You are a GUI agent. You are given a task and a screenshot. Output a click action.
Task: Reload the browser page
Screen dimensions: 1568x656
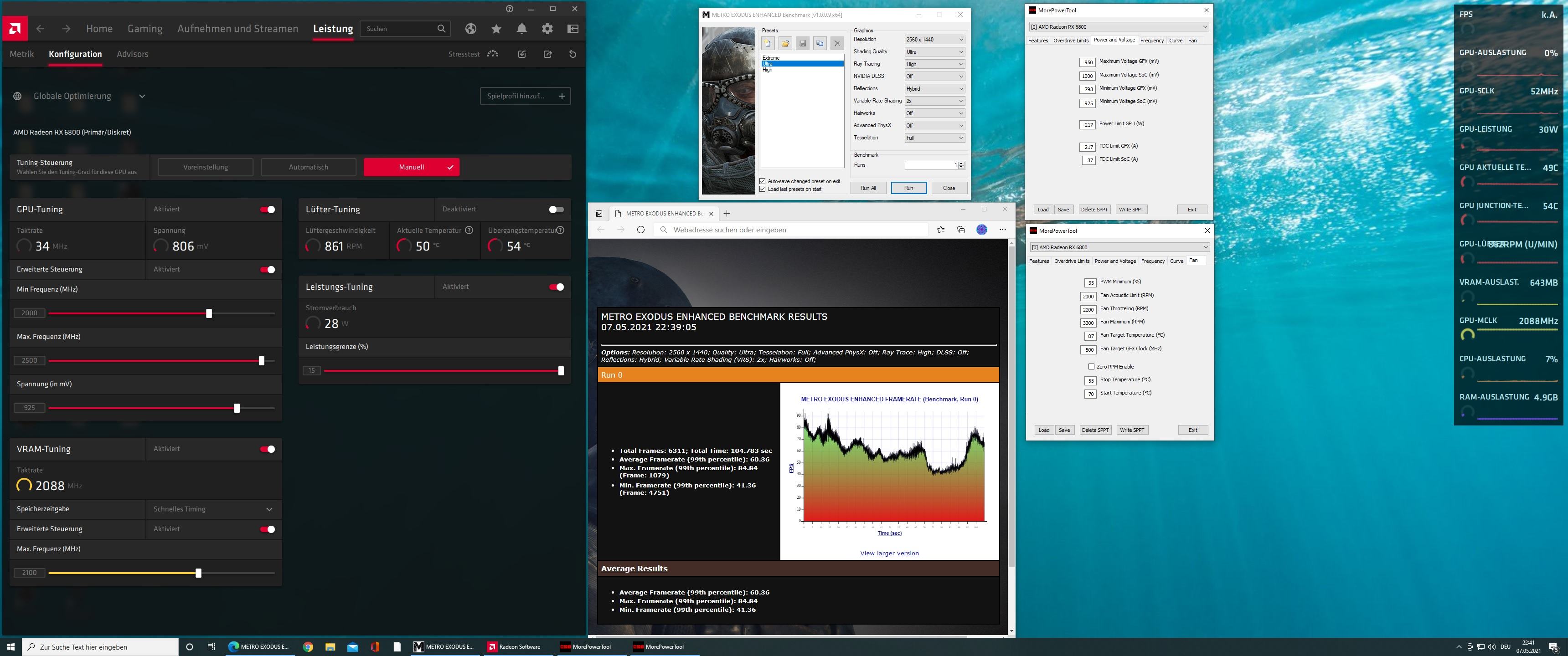point(640,230)
